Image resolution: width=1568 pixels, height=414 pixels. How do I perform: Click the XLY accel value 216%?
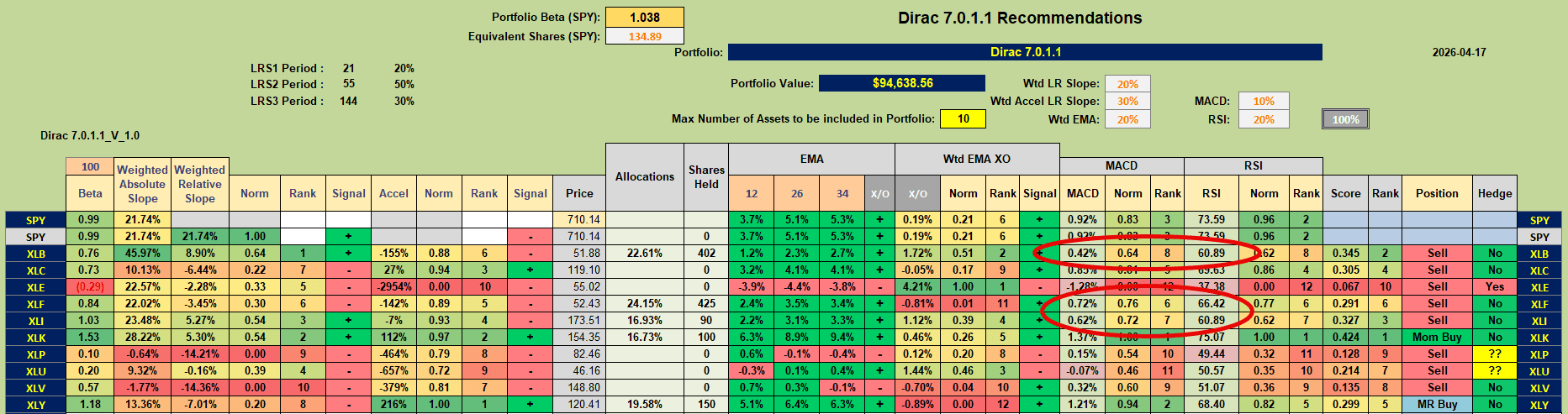(393, 404)
